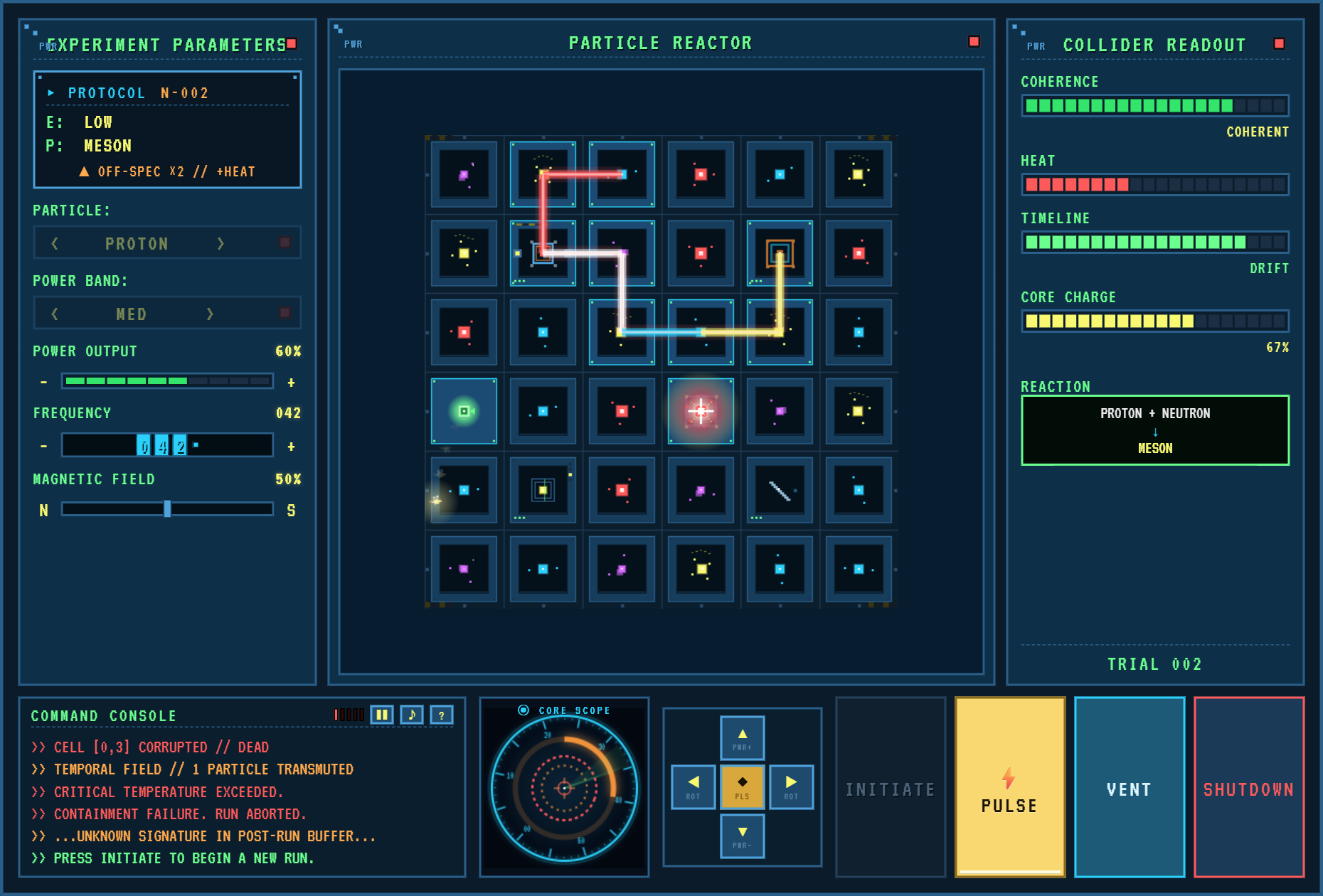This screenshot has width=1323, height=896.
Task: Click the left ROT arrow on the d-pad
Action: pyautogui.click(x=693, y=787)
